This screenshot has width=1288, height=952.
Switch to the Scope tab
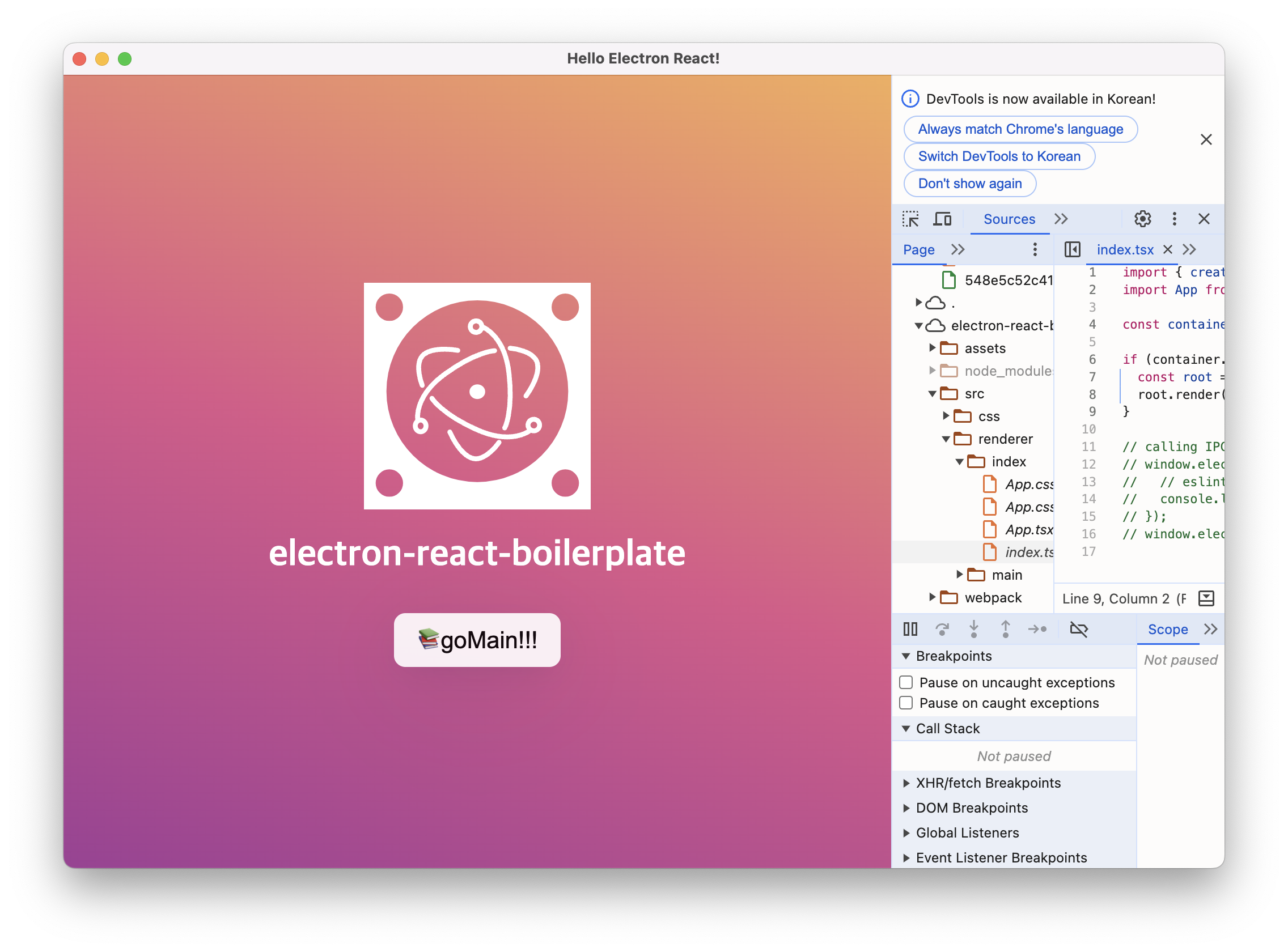point(1167,630)
